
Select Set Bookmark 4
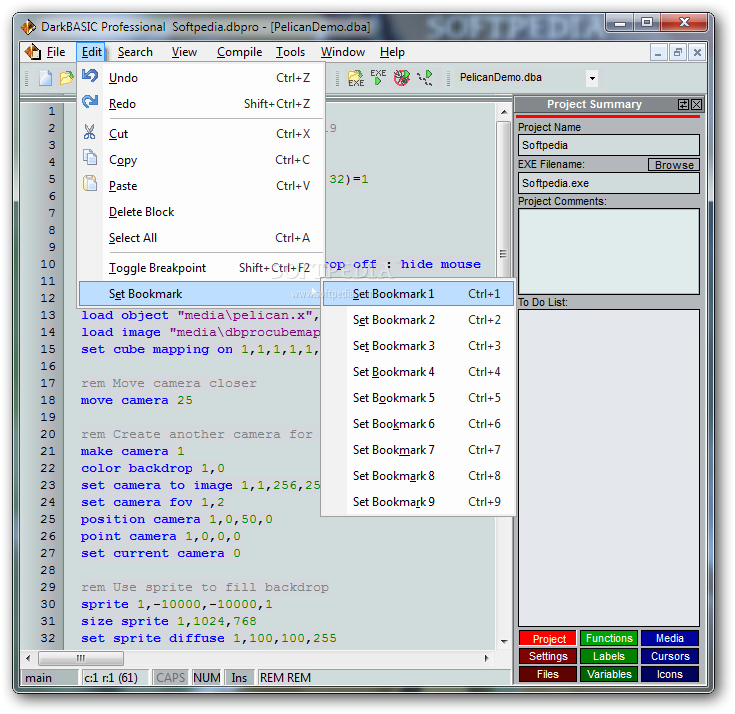(x=419, y=372)
